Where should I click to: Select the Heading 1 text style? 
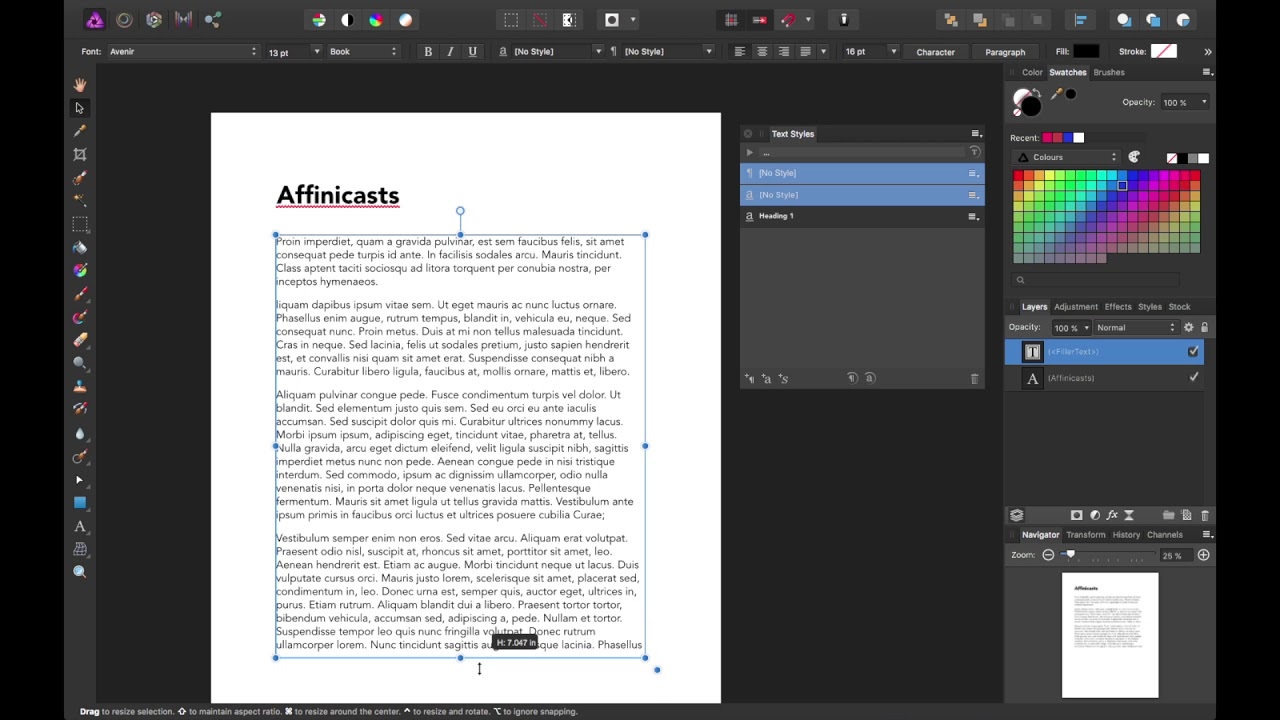[862, 216]
